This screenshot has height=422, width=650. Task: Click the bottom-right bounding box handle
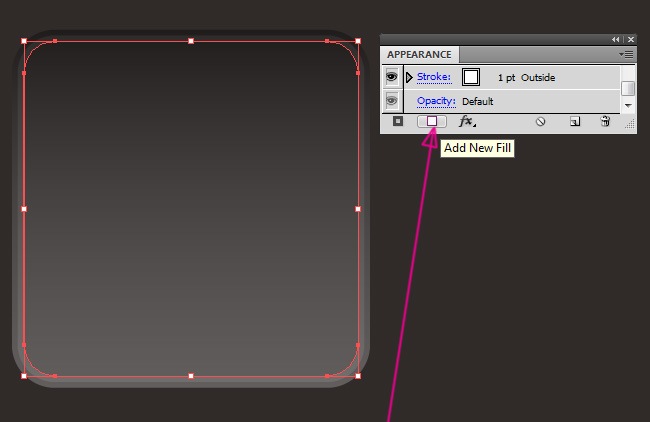[358, 376]
